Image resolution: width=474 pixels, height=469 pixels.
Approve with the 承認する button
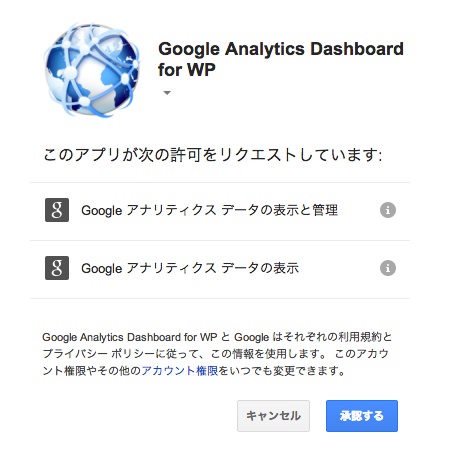tap(362, 416)
